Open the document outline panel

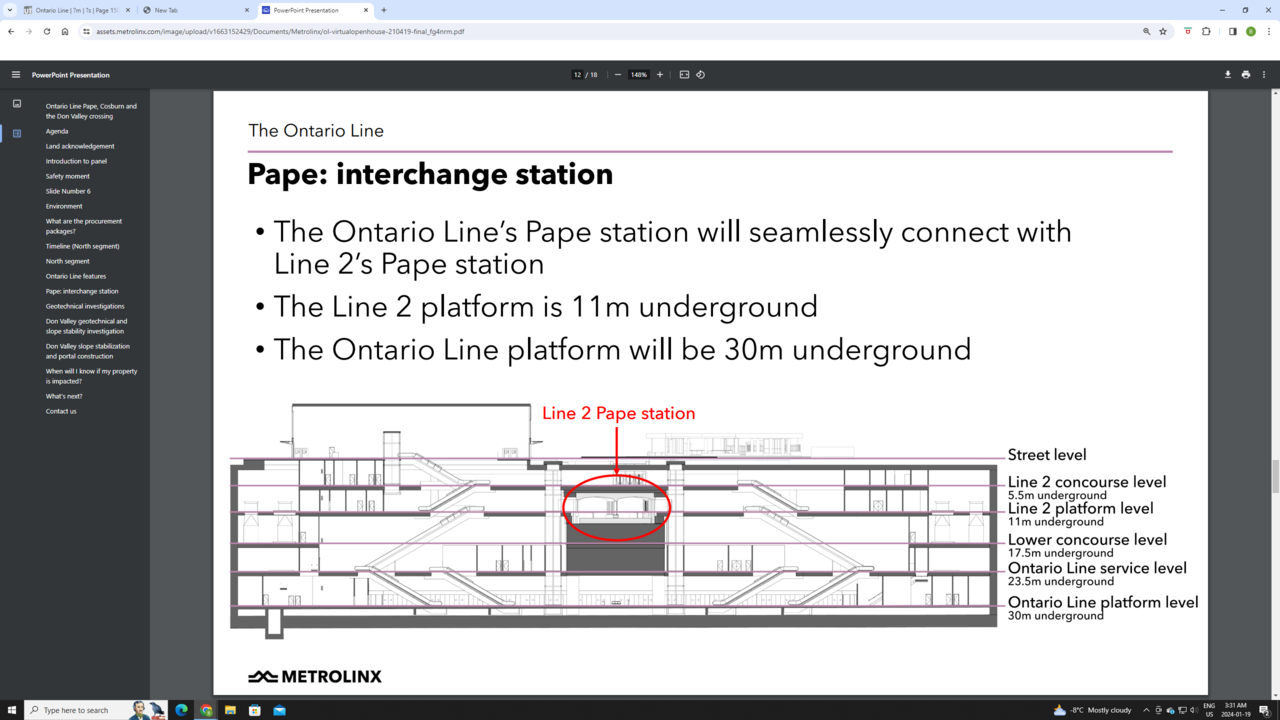(x=16, y=133)
